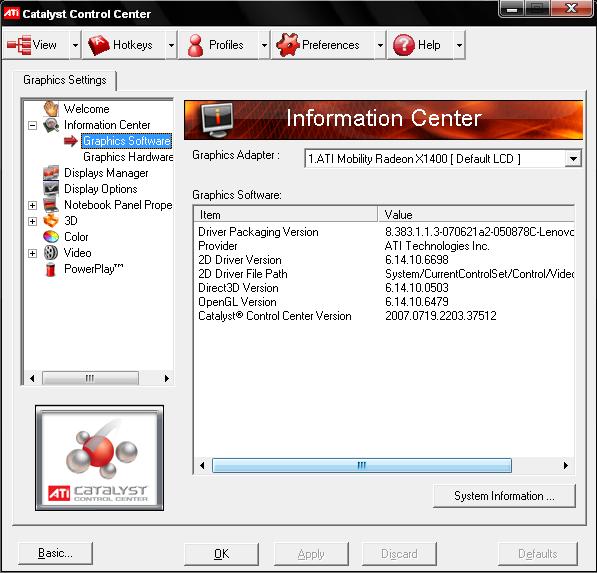Sort by the Value column header
Viewport: 597px width, 573px height.
click(x=476, y=214)
